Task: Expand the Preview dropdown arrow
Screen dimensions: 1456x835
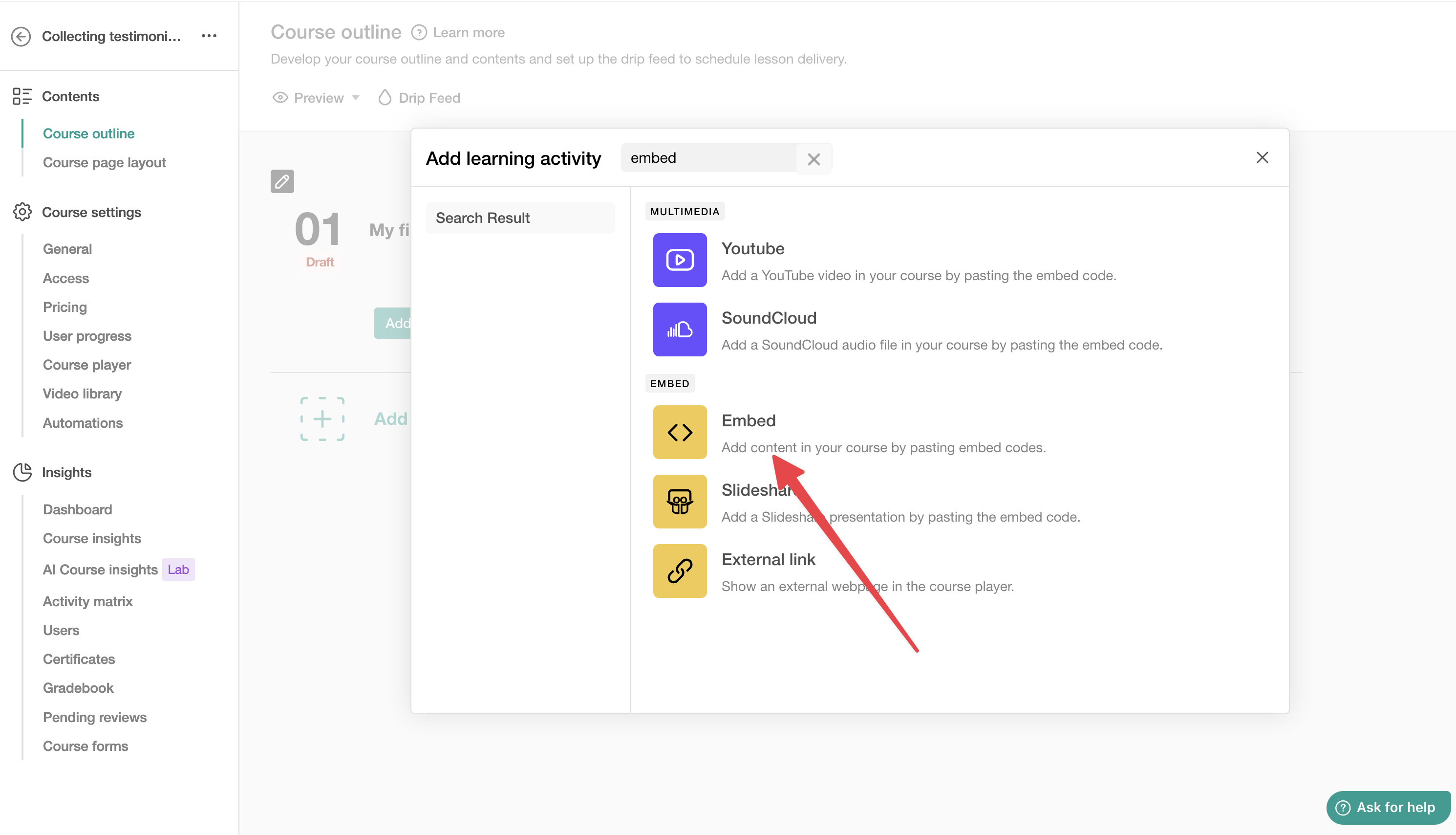Action: pyautogui.click(x=356, y=97)
